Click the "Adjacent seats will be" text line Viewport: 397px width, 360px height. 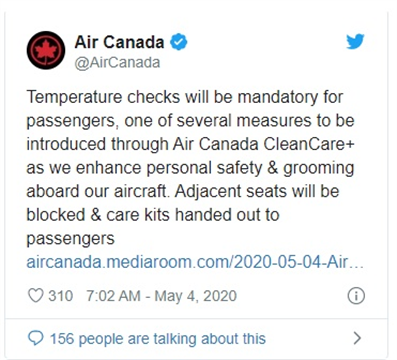[x=257, y=191]
